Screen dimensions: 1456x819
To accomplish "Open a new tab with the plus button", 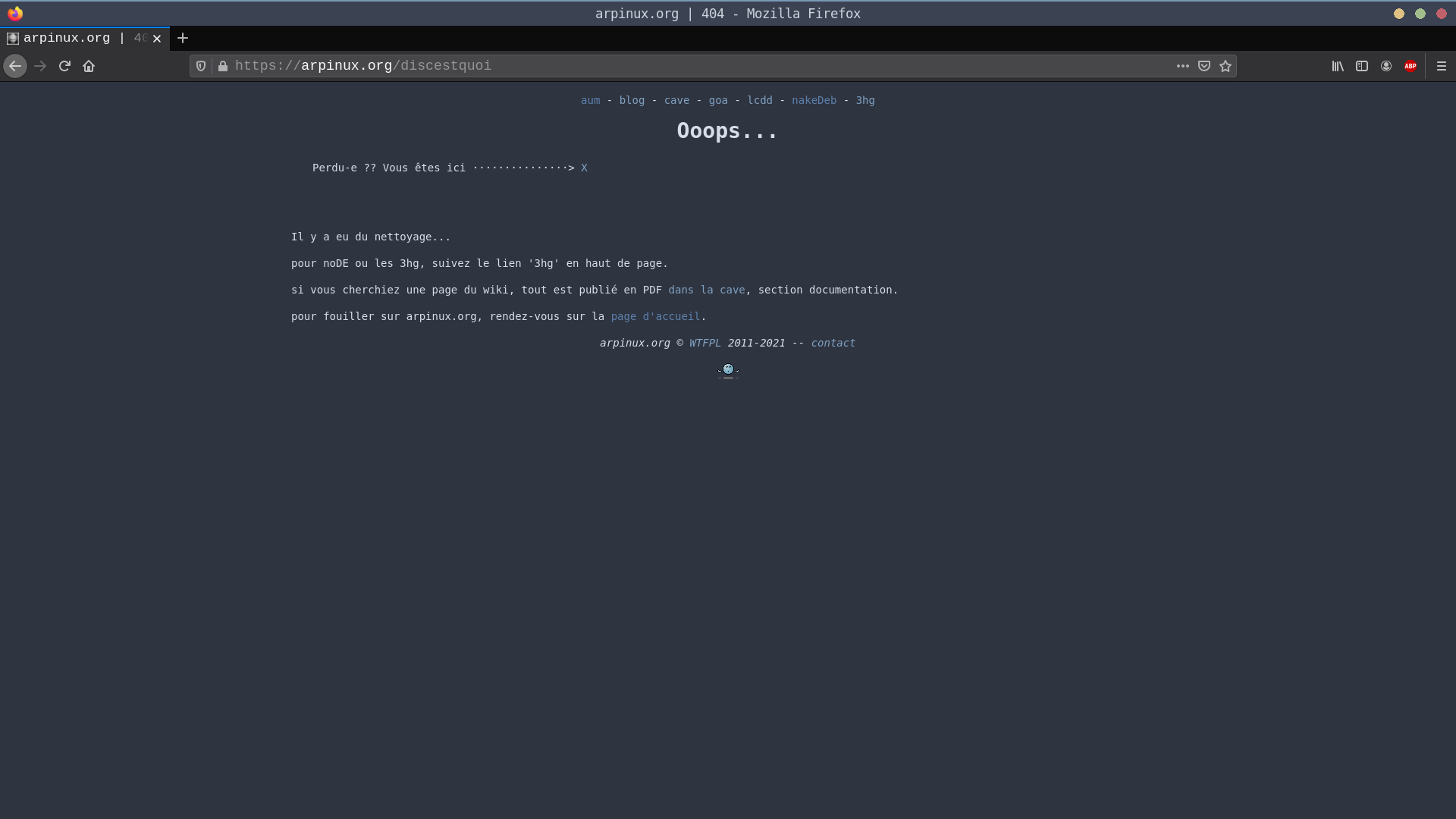I will click(x=182, y=38).
